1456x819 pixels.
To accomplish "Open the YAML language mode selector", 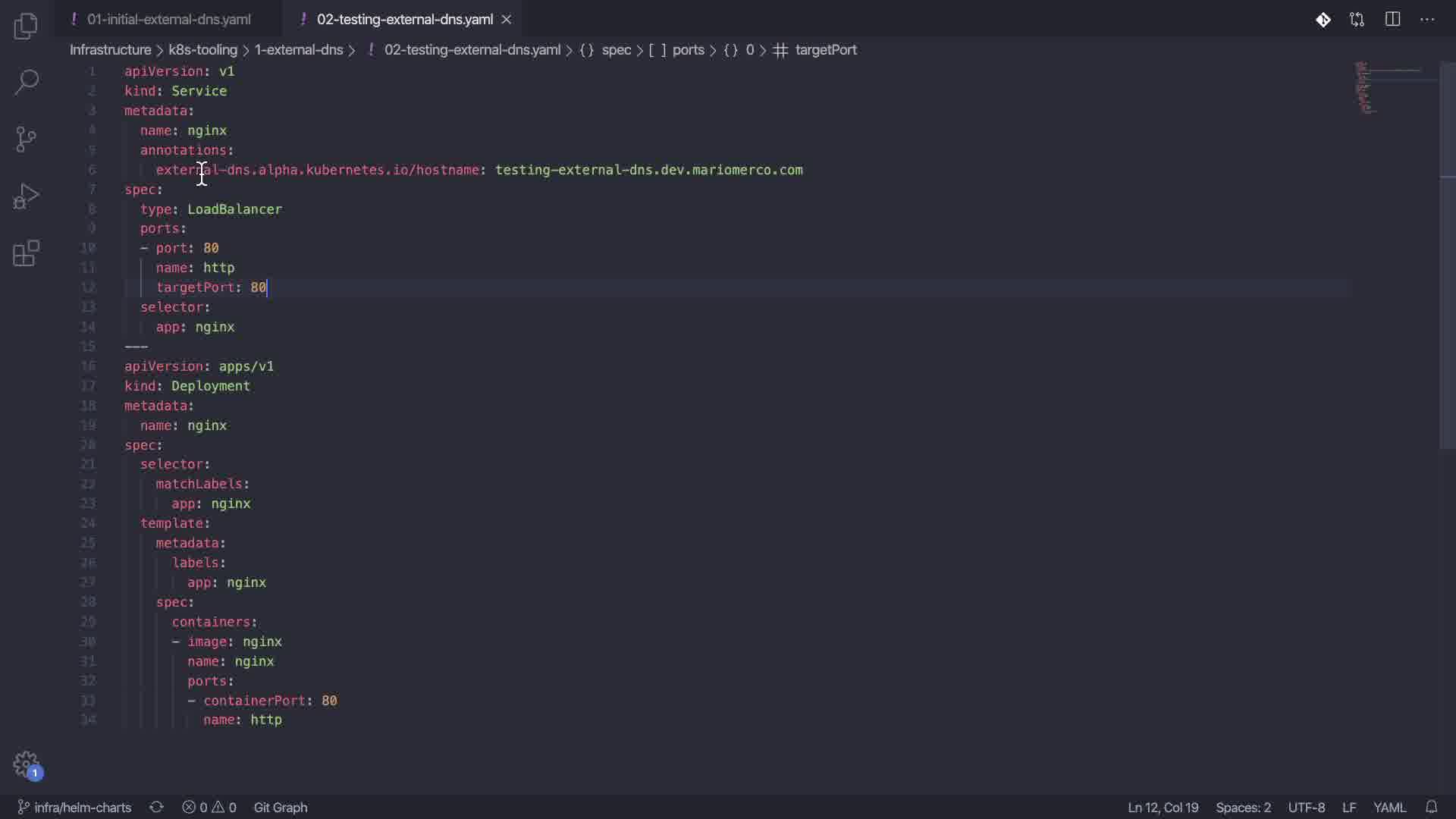I will coord(1389,807).
